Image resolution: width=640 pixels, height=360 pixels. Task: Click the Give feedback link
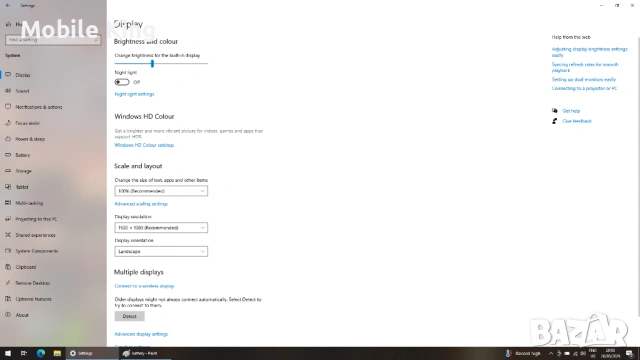click(577, 121)
